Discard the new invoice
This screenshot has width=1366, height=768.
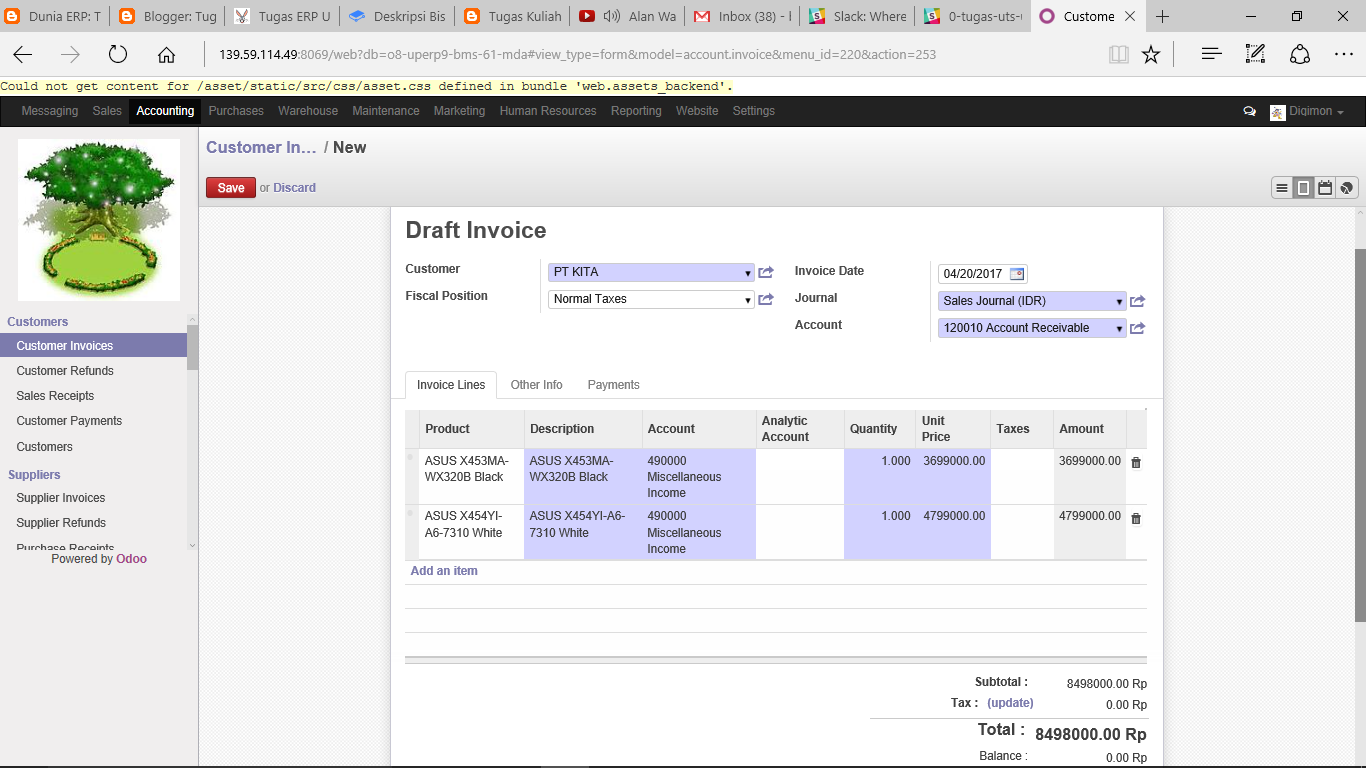(x=295, y=188)
